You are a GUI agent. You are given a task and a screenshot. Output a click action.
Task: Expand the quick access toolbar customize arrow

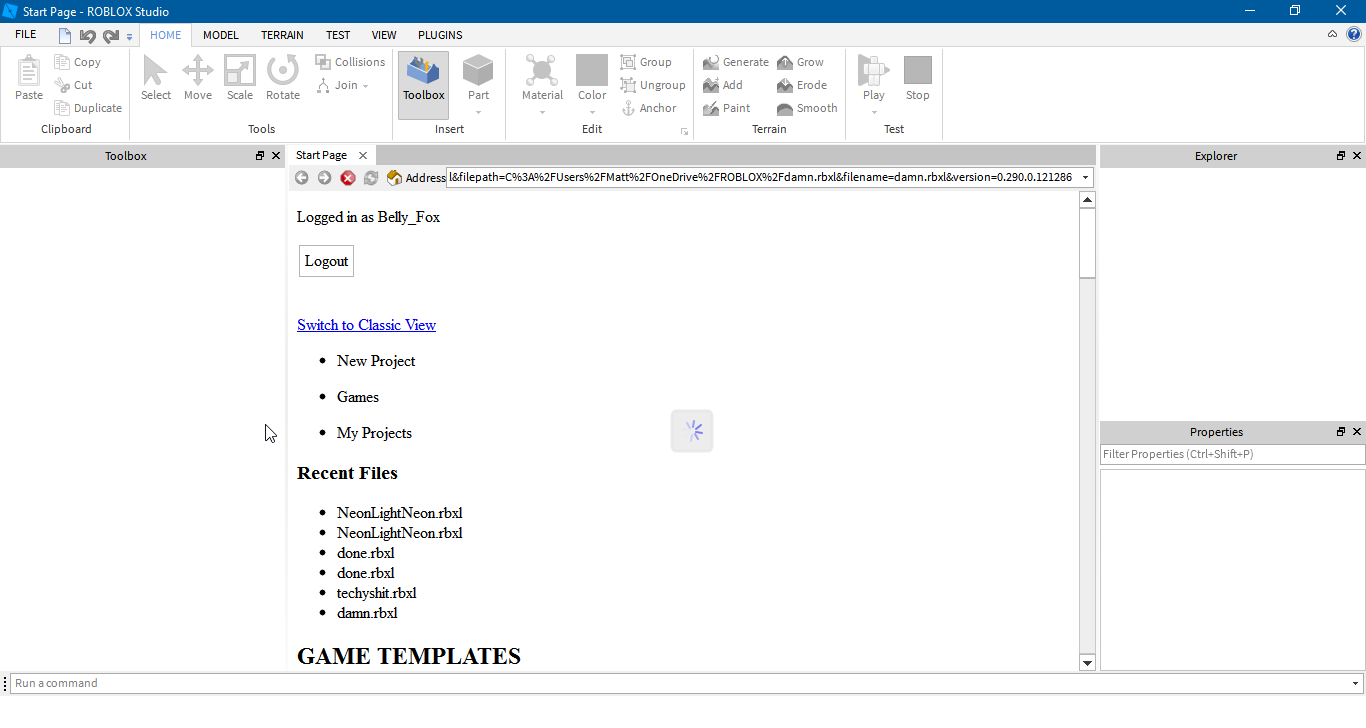coord(129,37)
